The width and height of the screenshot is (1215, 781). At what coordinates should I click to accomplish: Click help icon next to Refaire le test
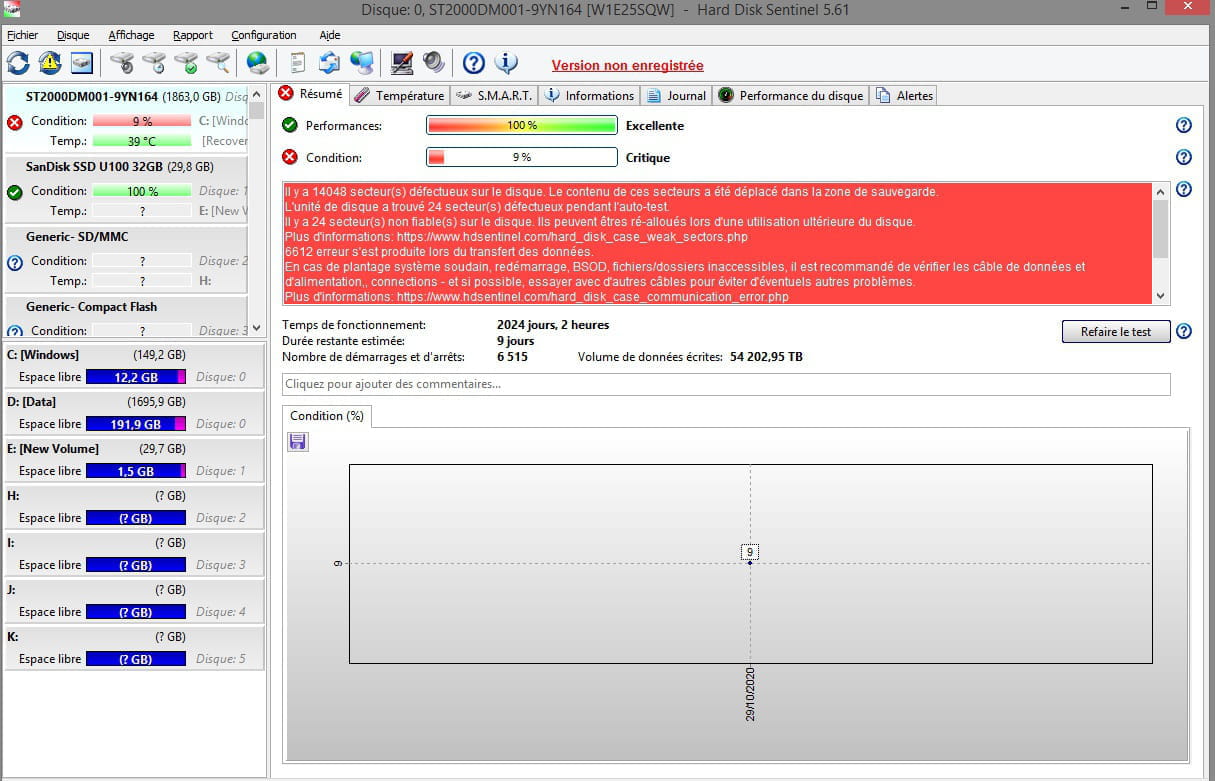pyautogui.click(x=1184, y=331)
